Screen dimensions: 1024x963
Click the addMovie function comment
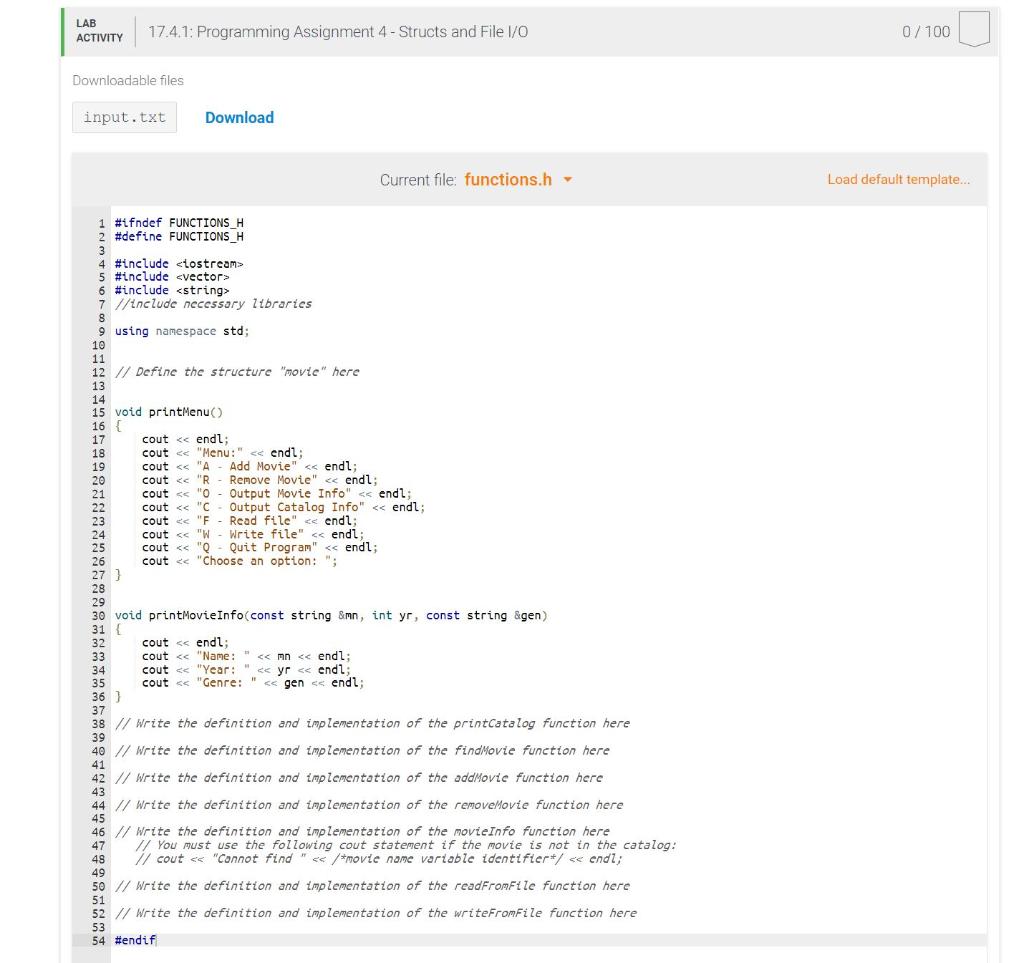click(x=359, y=778)
